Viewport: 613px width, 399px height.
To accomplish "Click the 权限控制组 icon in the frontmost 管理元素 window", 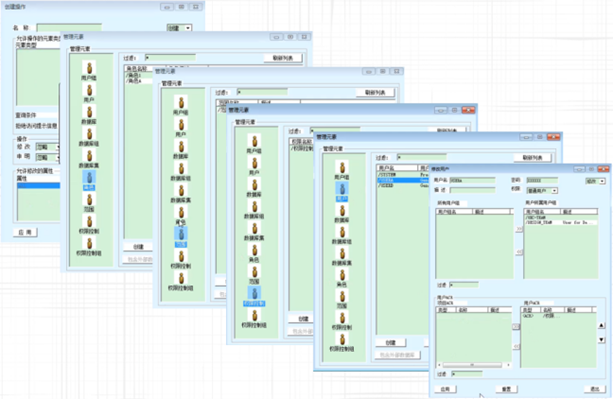I will pyautogui.click(x=342, y=342).
